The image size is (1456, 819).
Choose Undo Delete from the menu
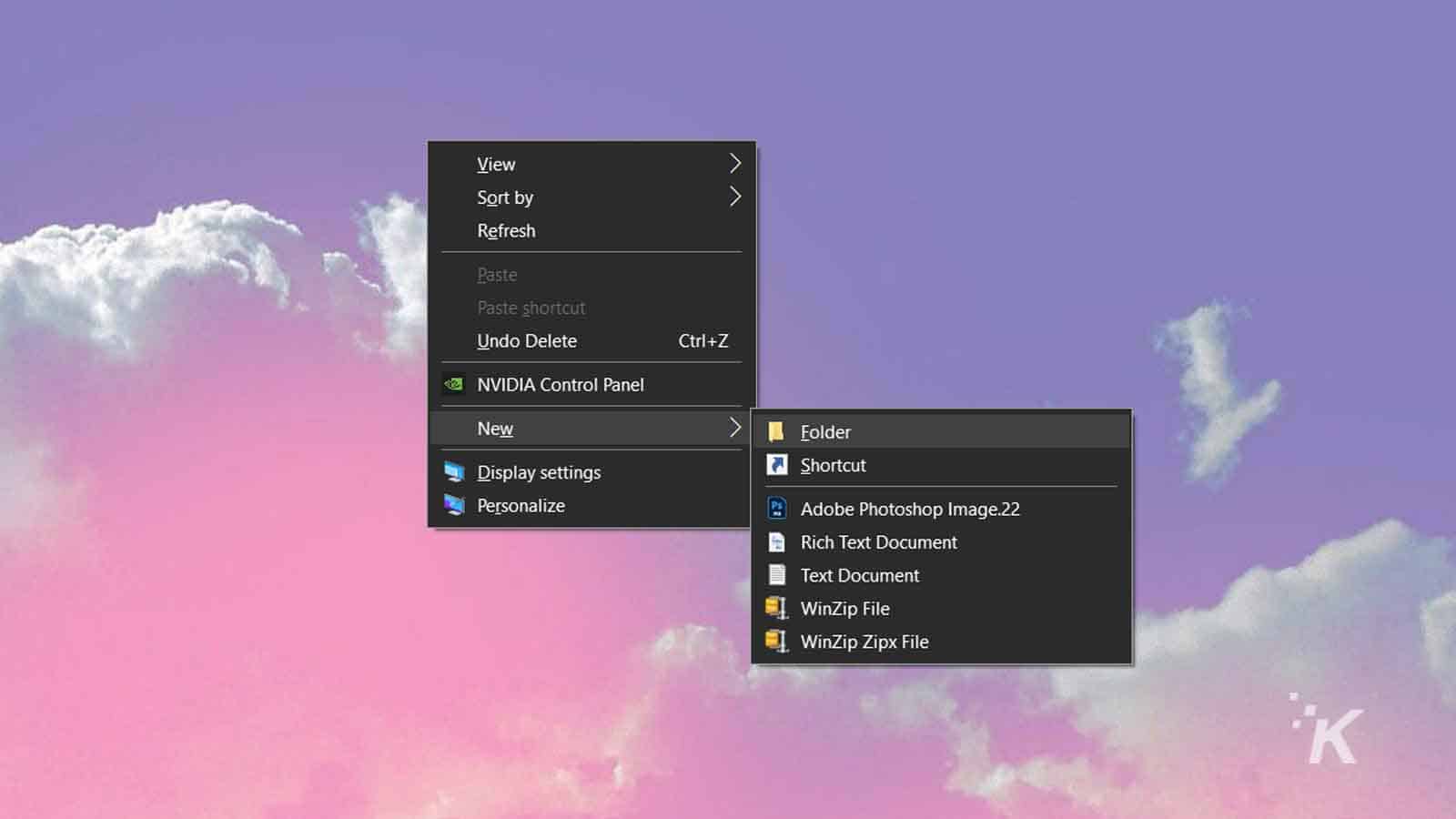pos(527,340)
